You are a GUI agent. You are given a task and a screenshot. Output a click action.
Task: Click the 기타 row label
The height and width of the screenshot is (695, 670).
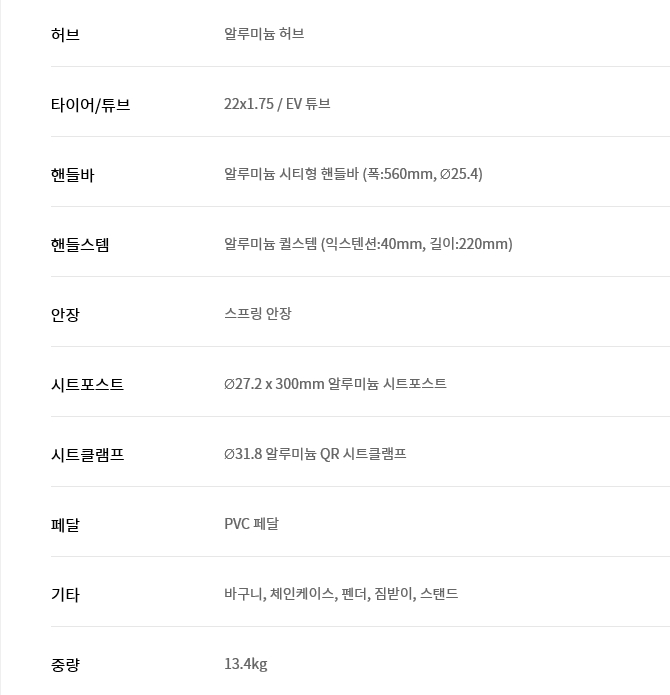[65, 595]
